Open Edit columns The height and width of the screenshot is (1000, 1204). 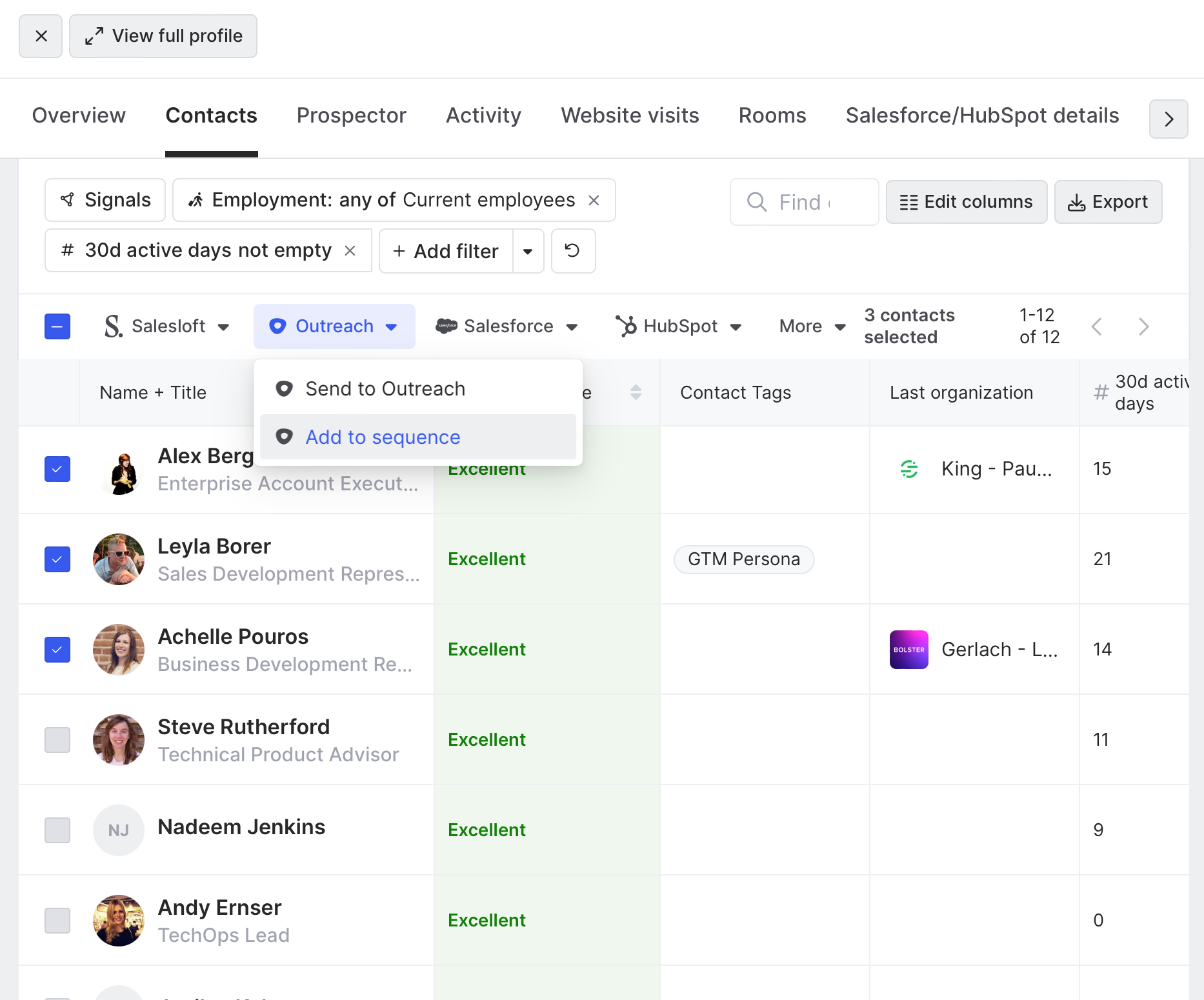pyautogui.click(x=966, y=202)
